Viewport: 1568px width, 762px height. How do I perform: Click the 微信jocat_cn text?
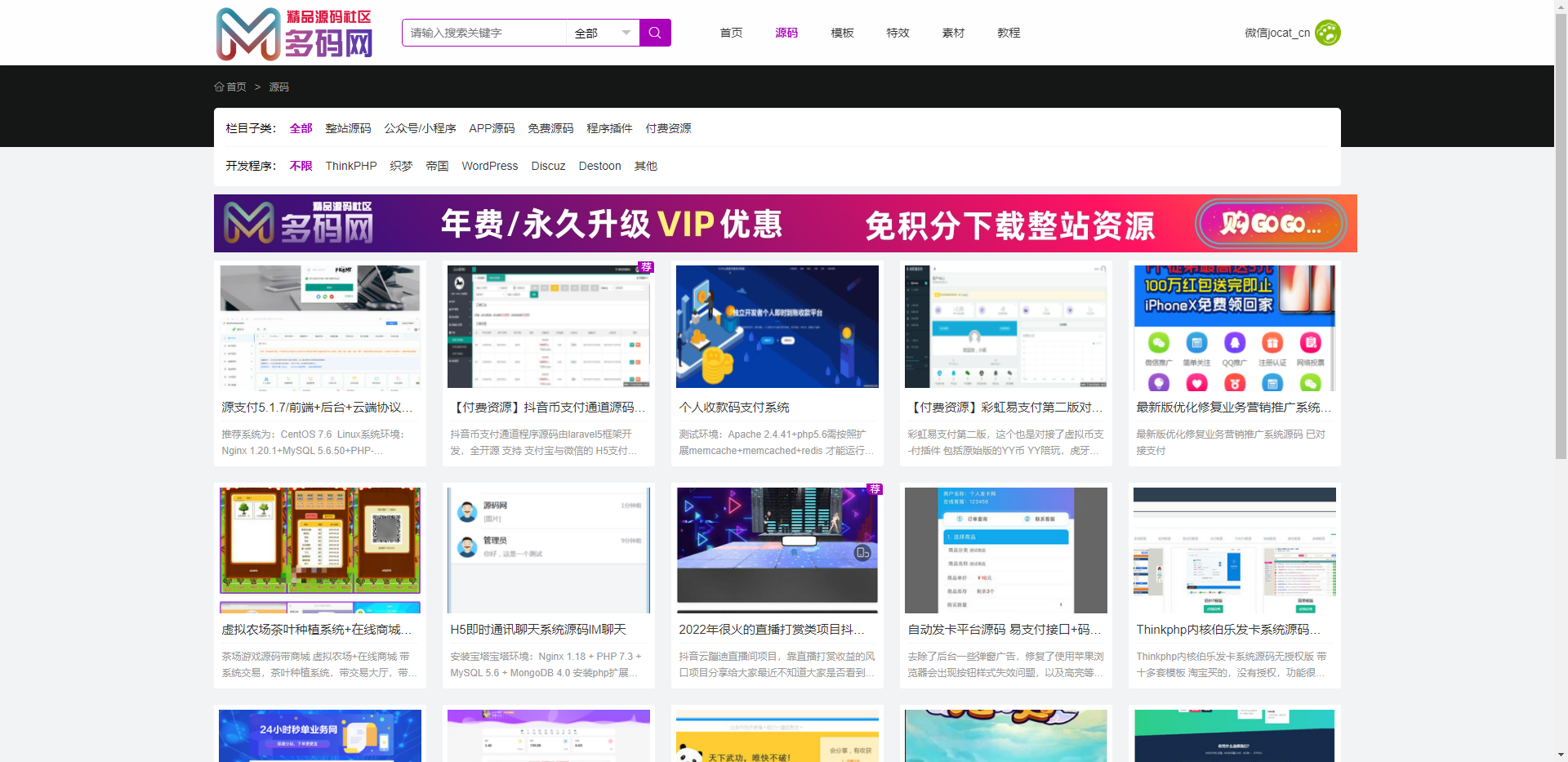click(x=1277, y=33)
